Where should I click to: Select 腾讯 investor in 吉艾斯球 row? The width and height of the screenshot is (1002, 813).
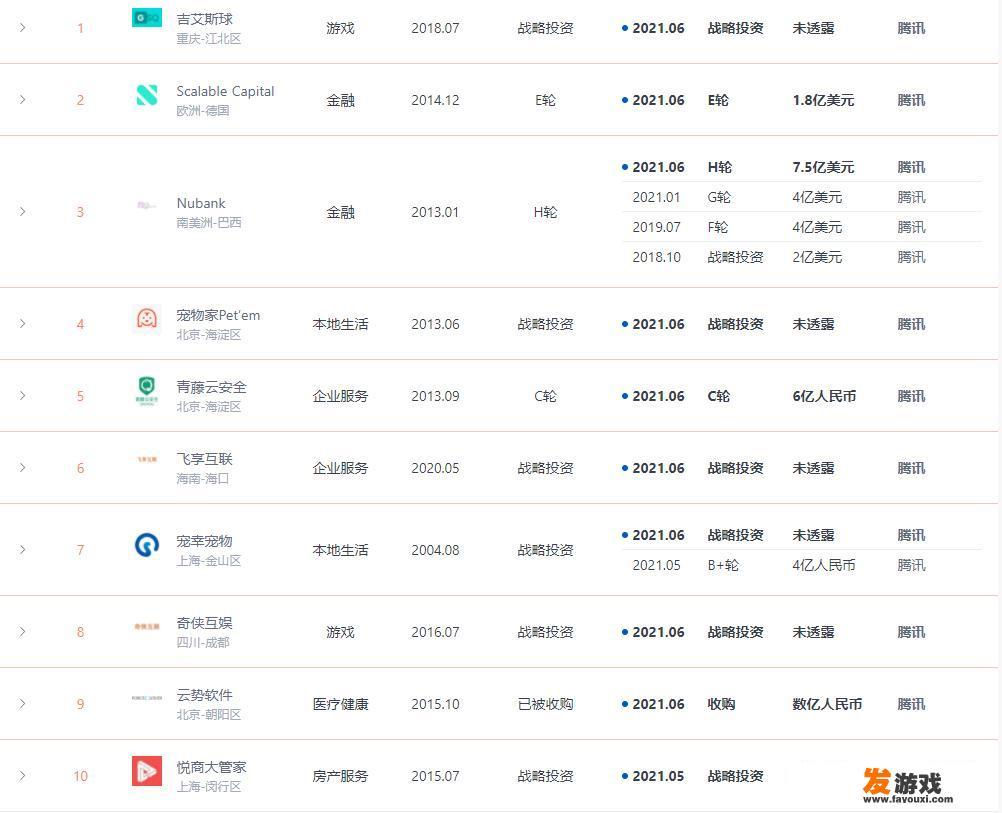click(x=911, y=28)
